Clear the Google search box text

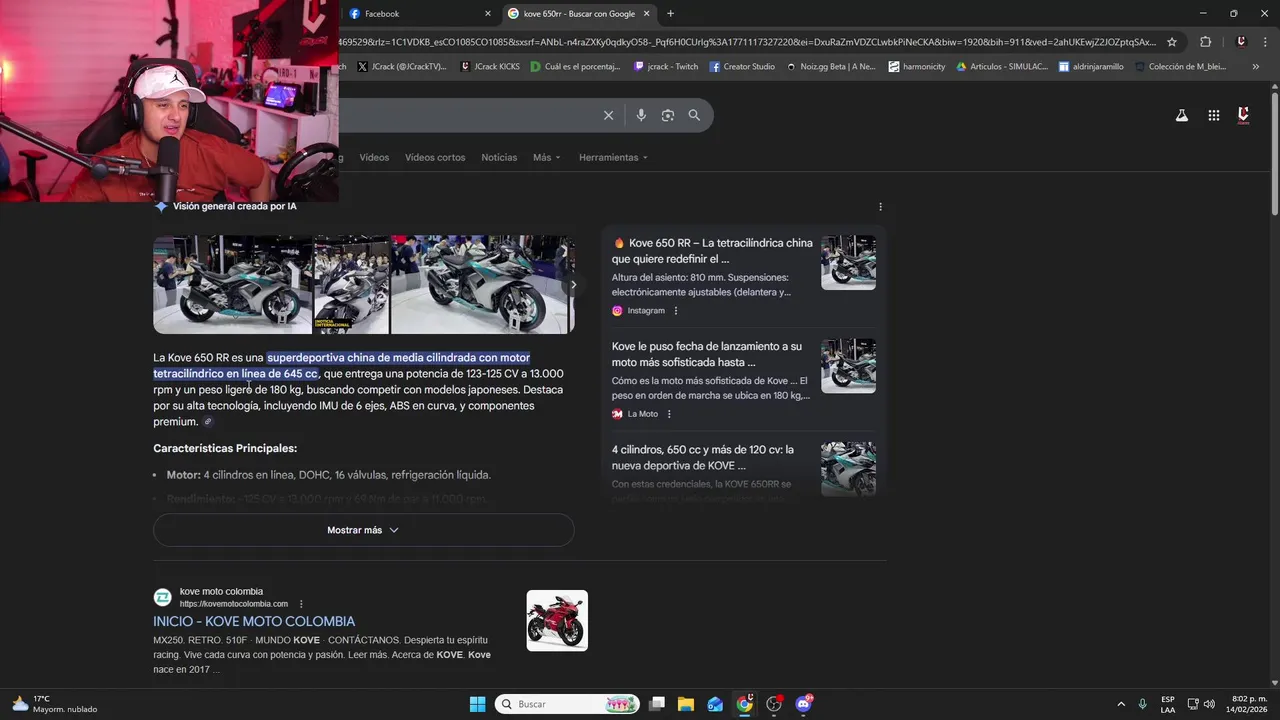coord(608,115)
